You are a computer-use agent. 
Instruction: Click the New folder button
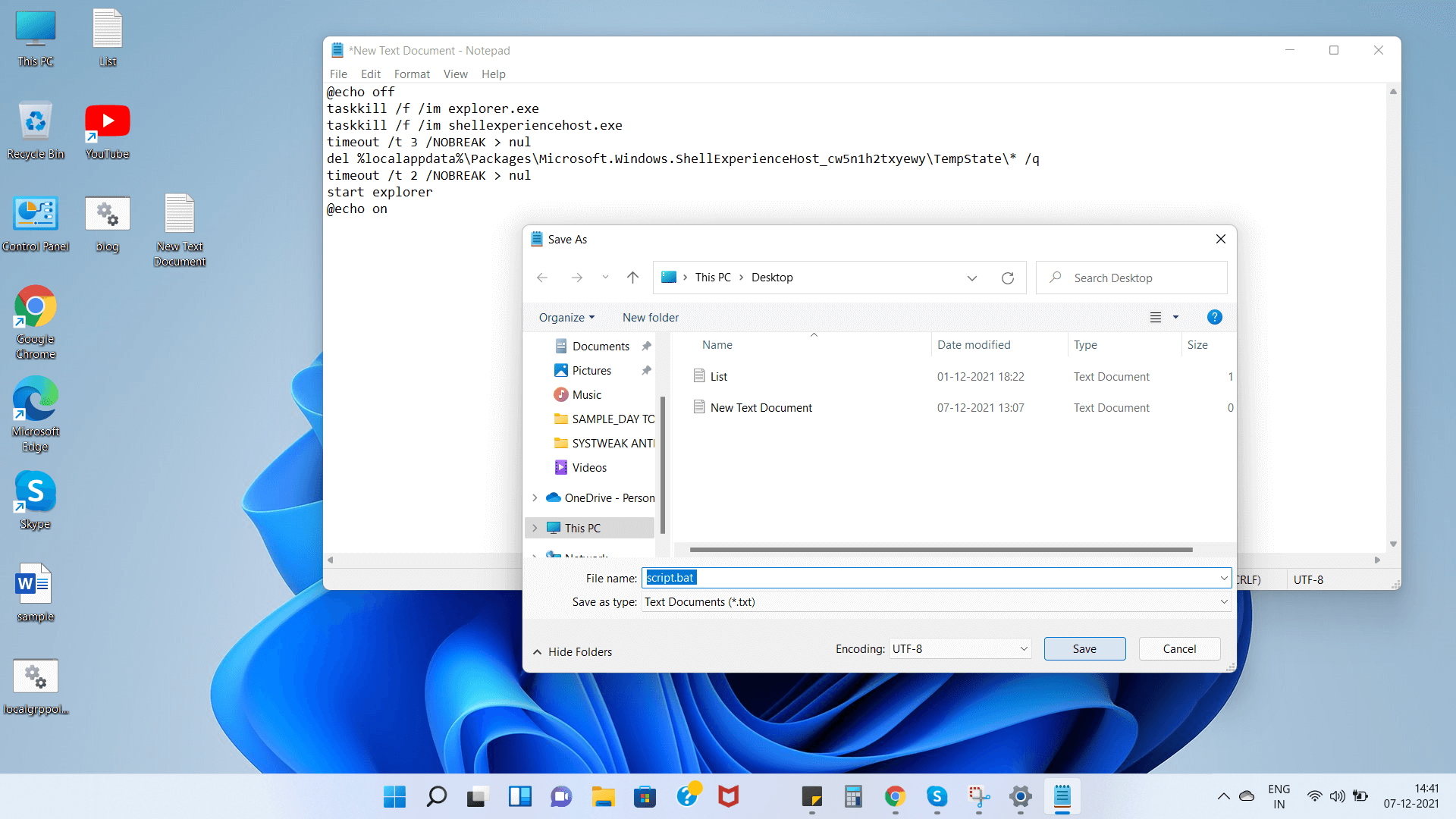[650, 317]
